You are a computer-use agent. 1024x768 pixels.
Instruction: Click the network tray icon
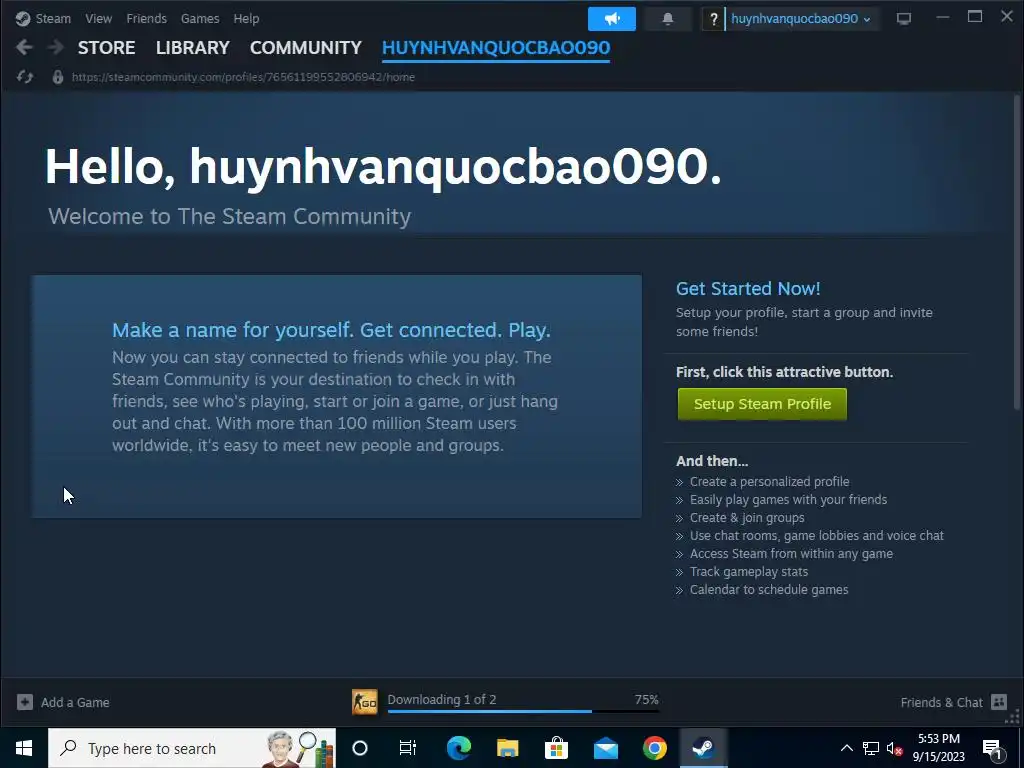(x=871, y=748)
